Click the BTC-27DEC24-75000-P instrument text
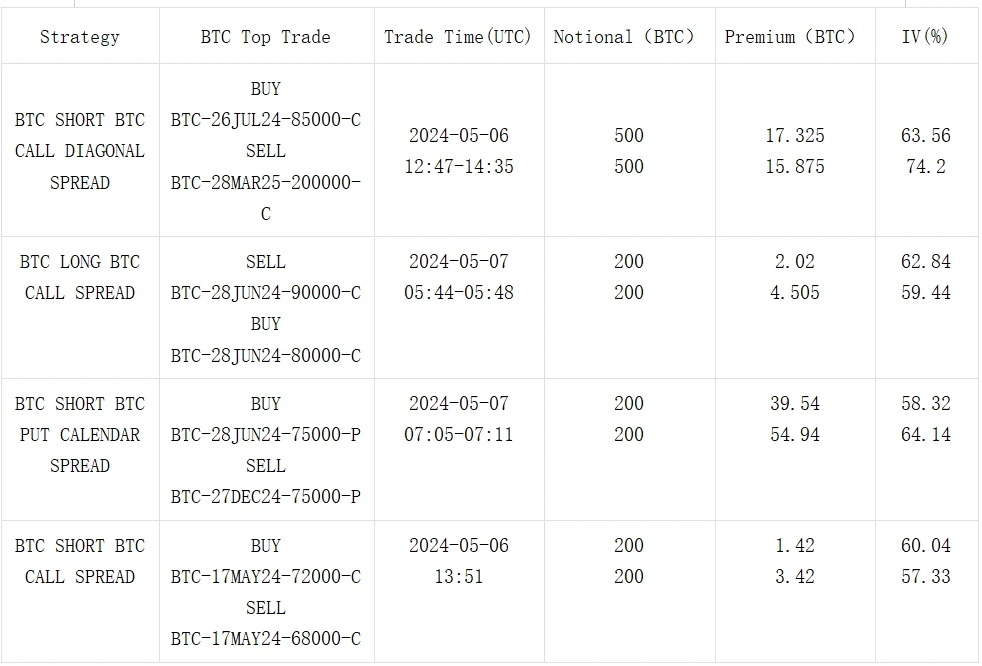The image size is (982, 666). (266, 497)
